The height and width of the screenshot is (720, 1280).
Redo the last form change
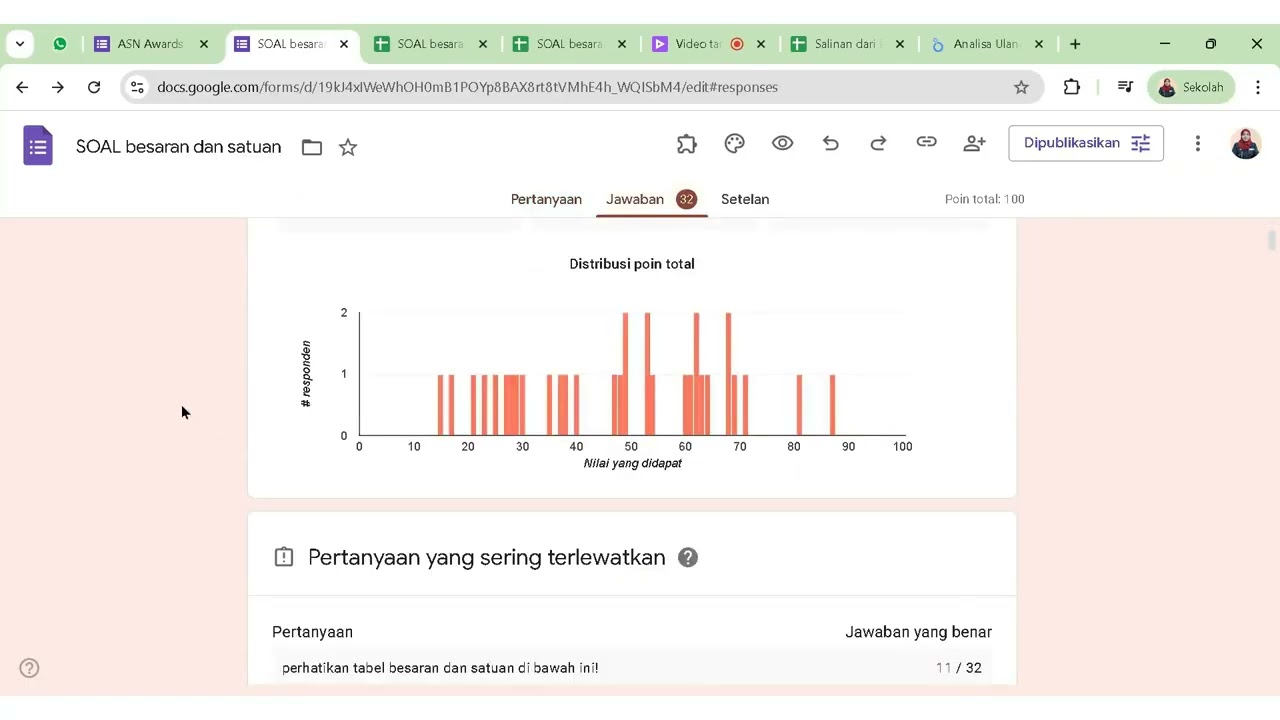[x=878, y=143]
